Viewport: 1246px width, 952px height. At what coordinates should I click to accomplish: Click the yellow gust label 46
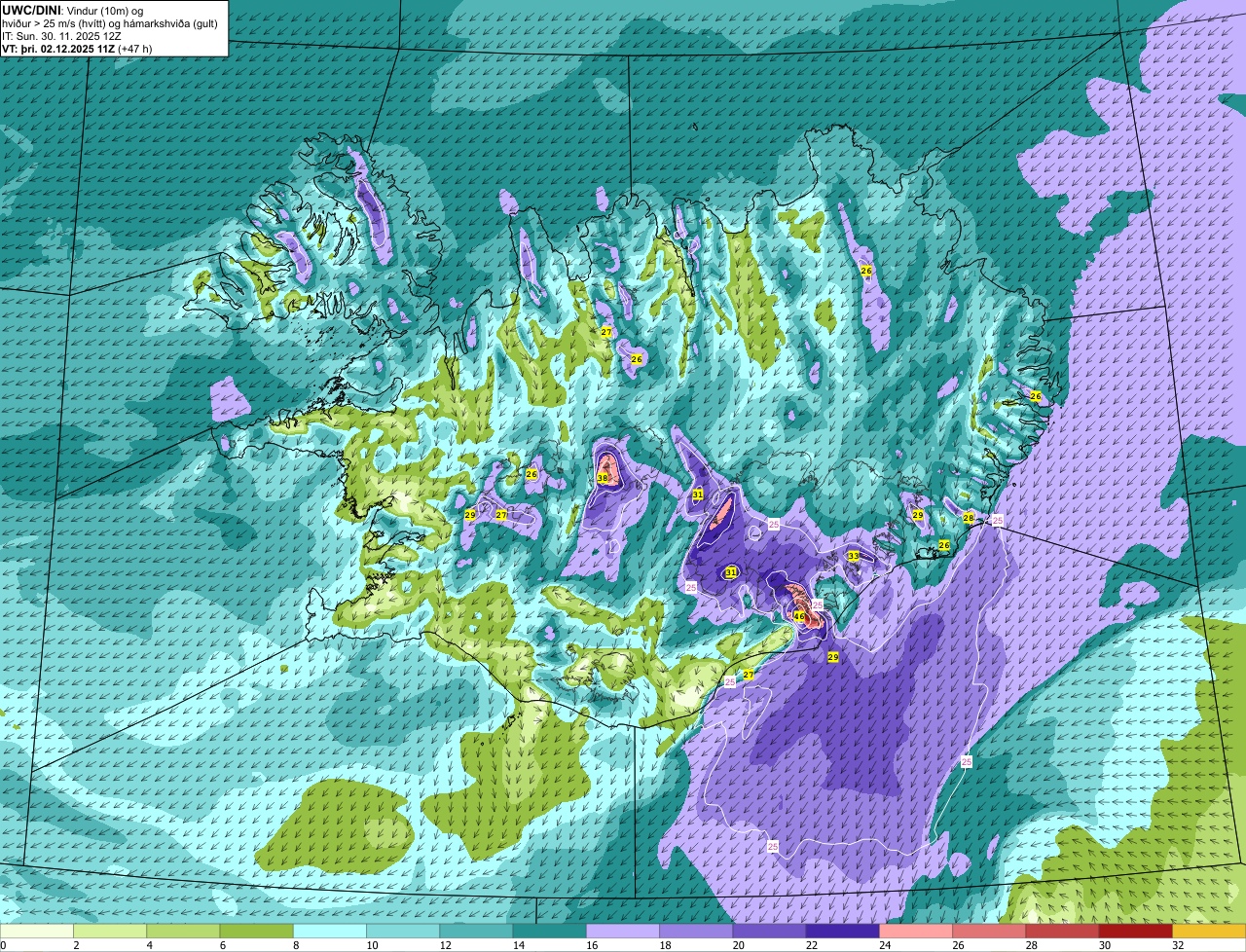[799, 616]
